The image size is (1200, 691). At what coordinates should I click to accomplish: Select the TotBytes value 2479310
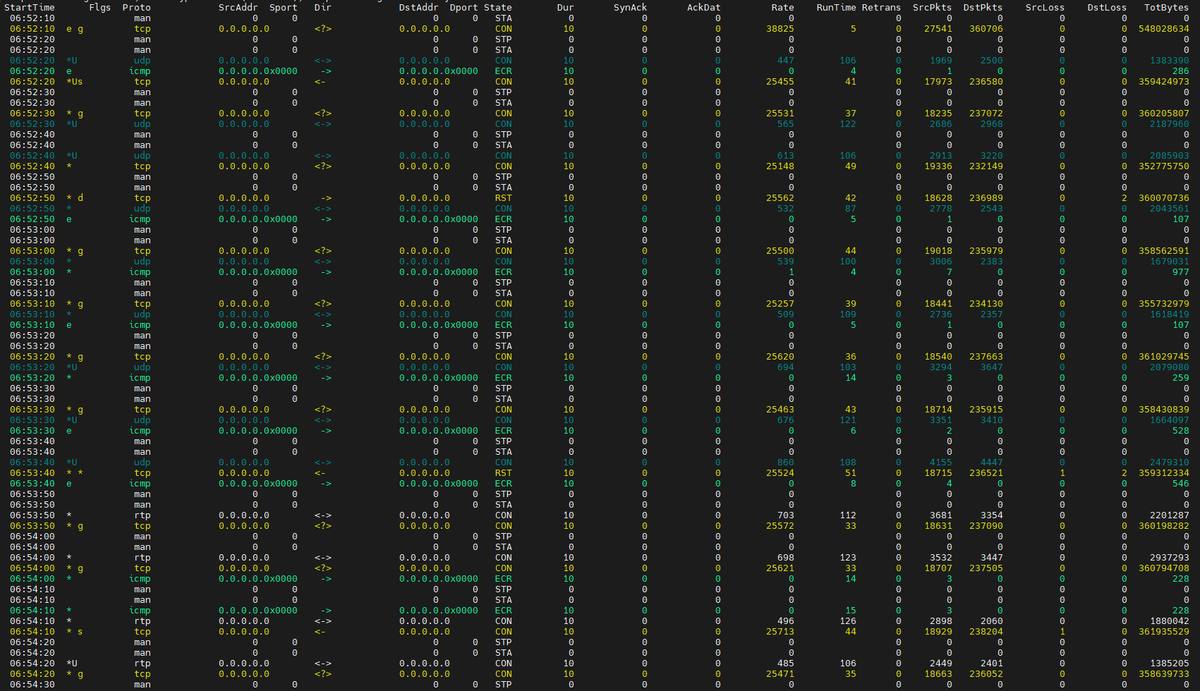(1169, 462)
